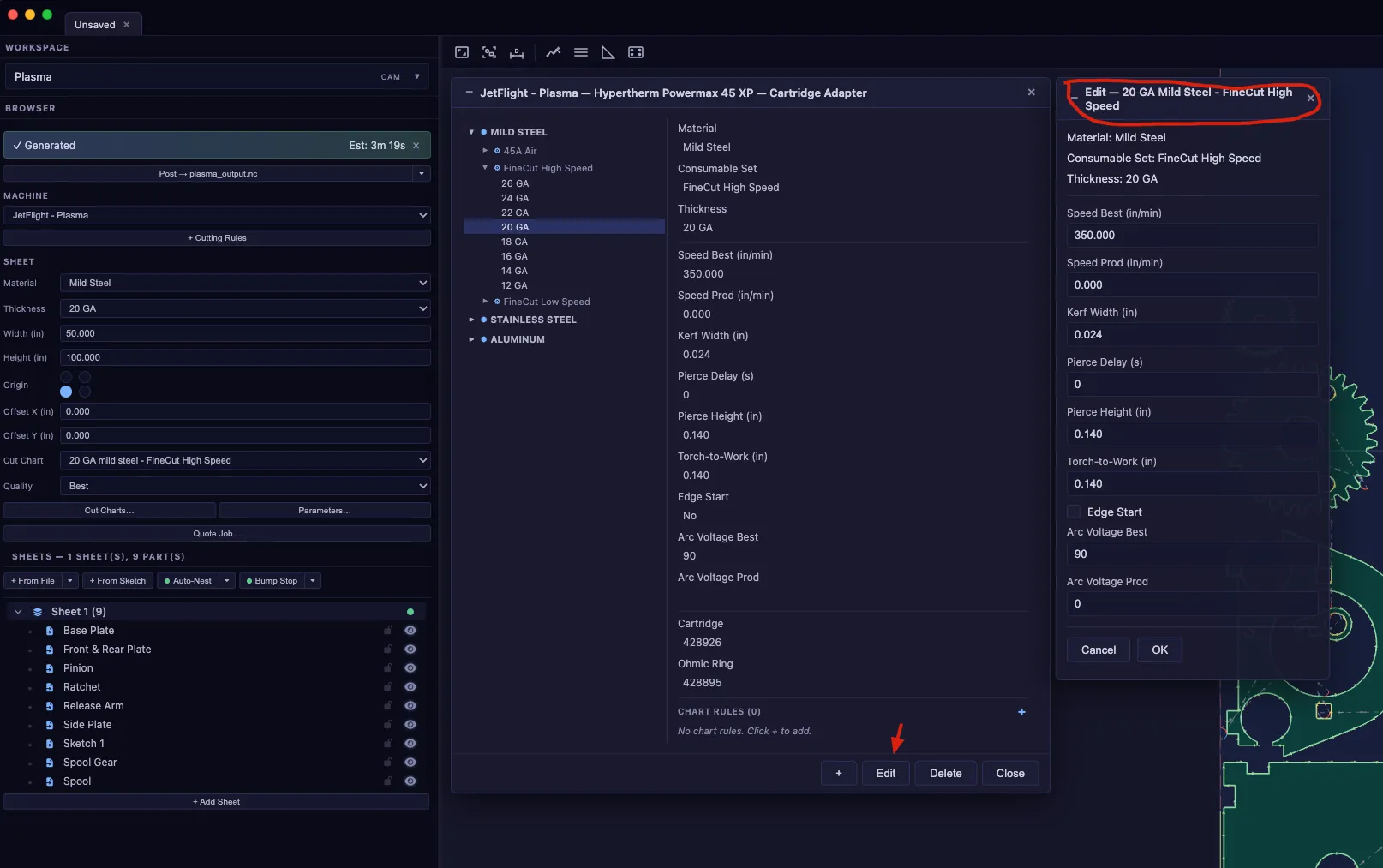The width and height of the screenshot is (1383, 868).
Task: Open the Quality dropdown set to Best
Action: [245, 486]
